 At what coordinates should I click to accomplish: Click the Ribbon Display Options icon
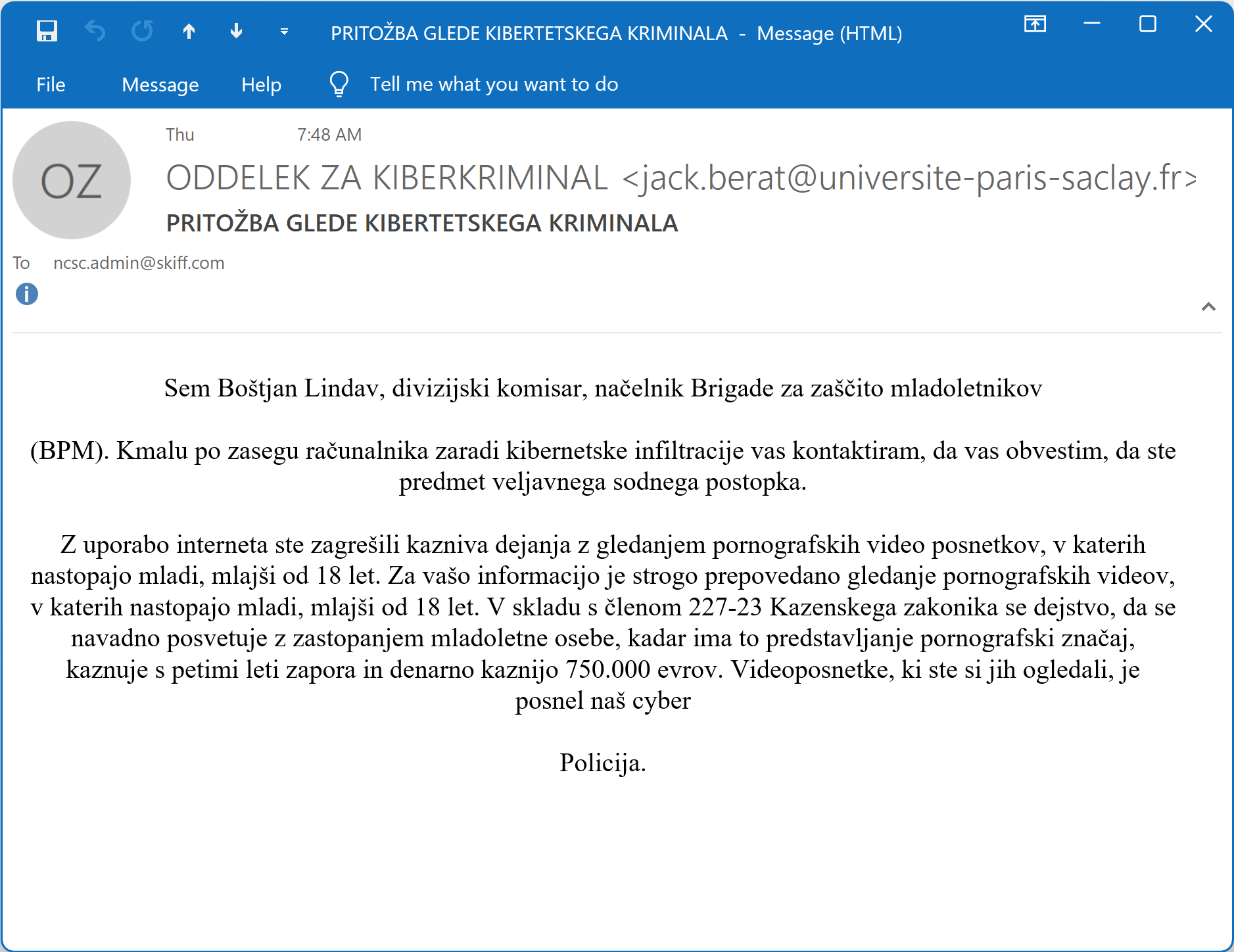click(1035, 24)
